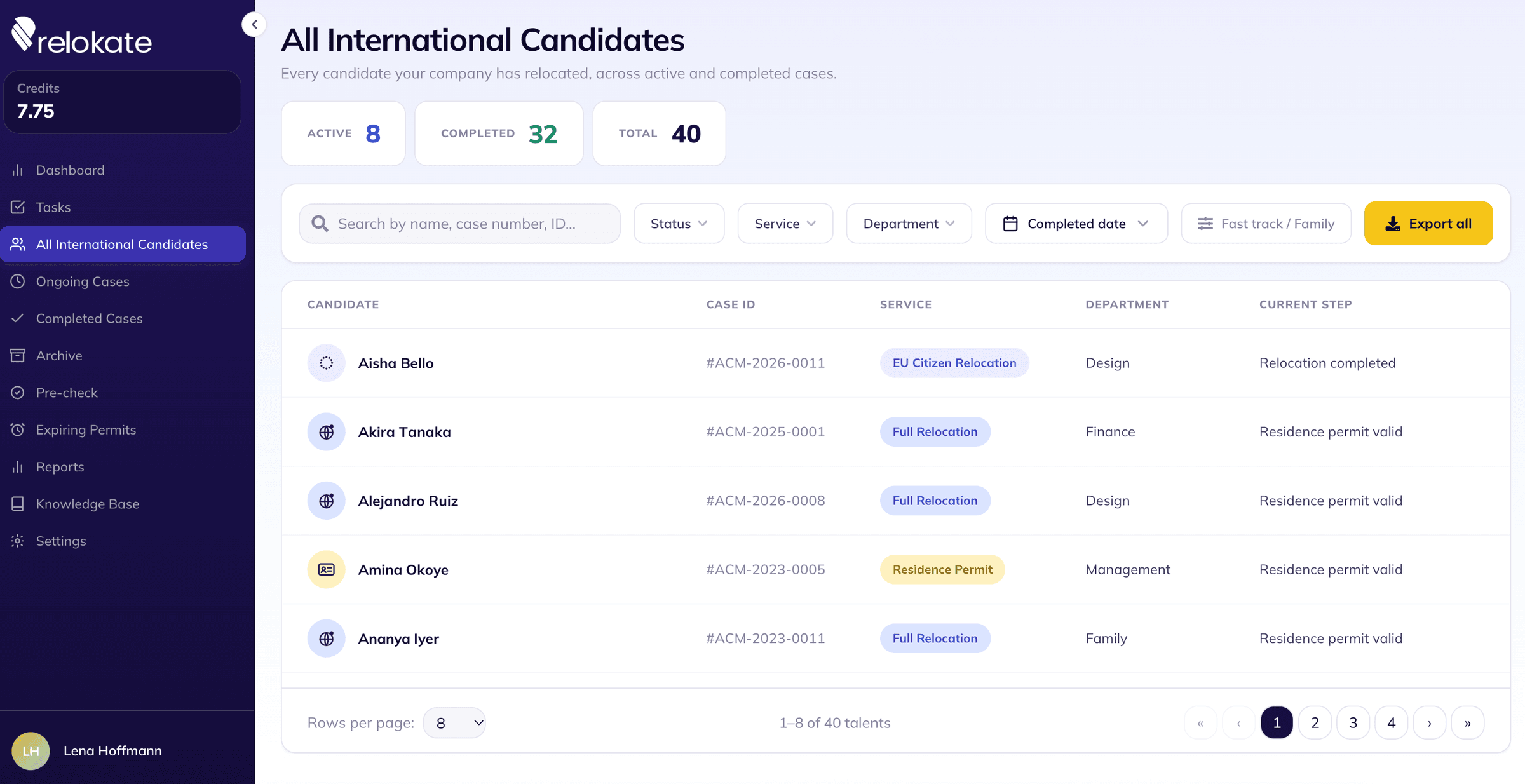Open the Status filter dropdown
Viewport: 1525px width, 784px height.
coord(679,224)
